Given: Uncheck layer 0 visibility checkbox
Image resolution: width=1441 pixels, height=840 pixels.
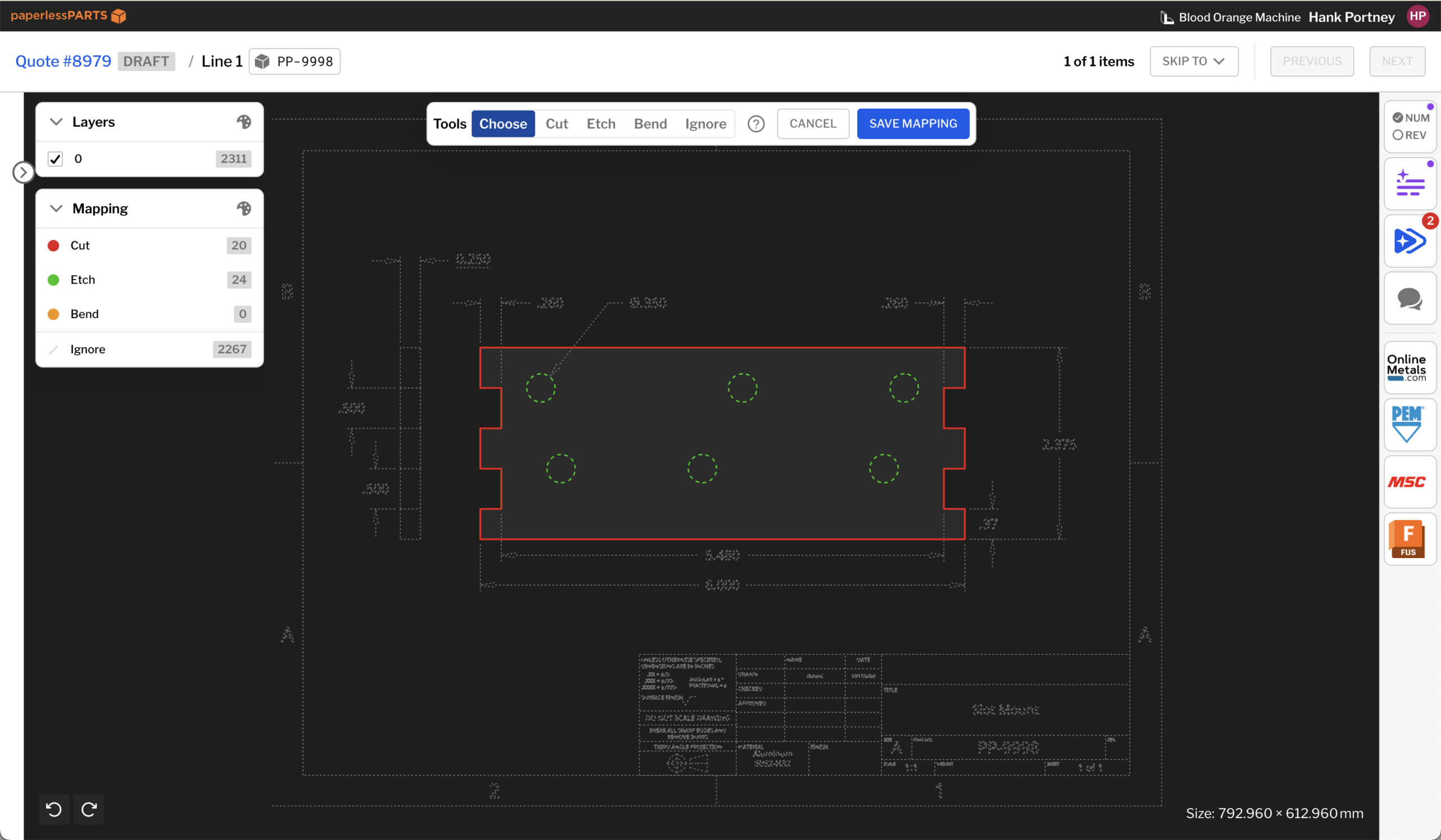Looking at the screenshot, I should [x=55, y=159].
